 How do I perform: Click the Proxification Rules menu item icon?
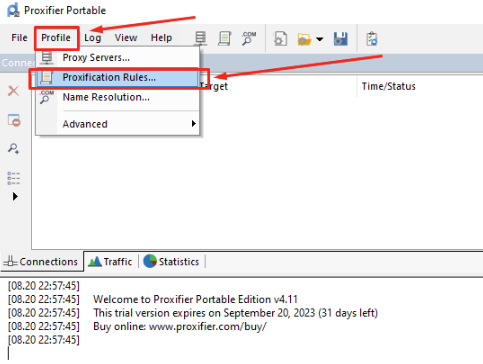(47, 77)
